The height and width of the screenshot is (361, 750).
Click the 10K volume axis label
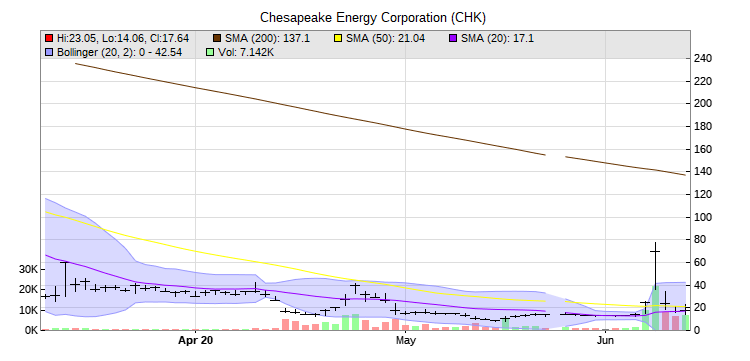tap(28, 310)
